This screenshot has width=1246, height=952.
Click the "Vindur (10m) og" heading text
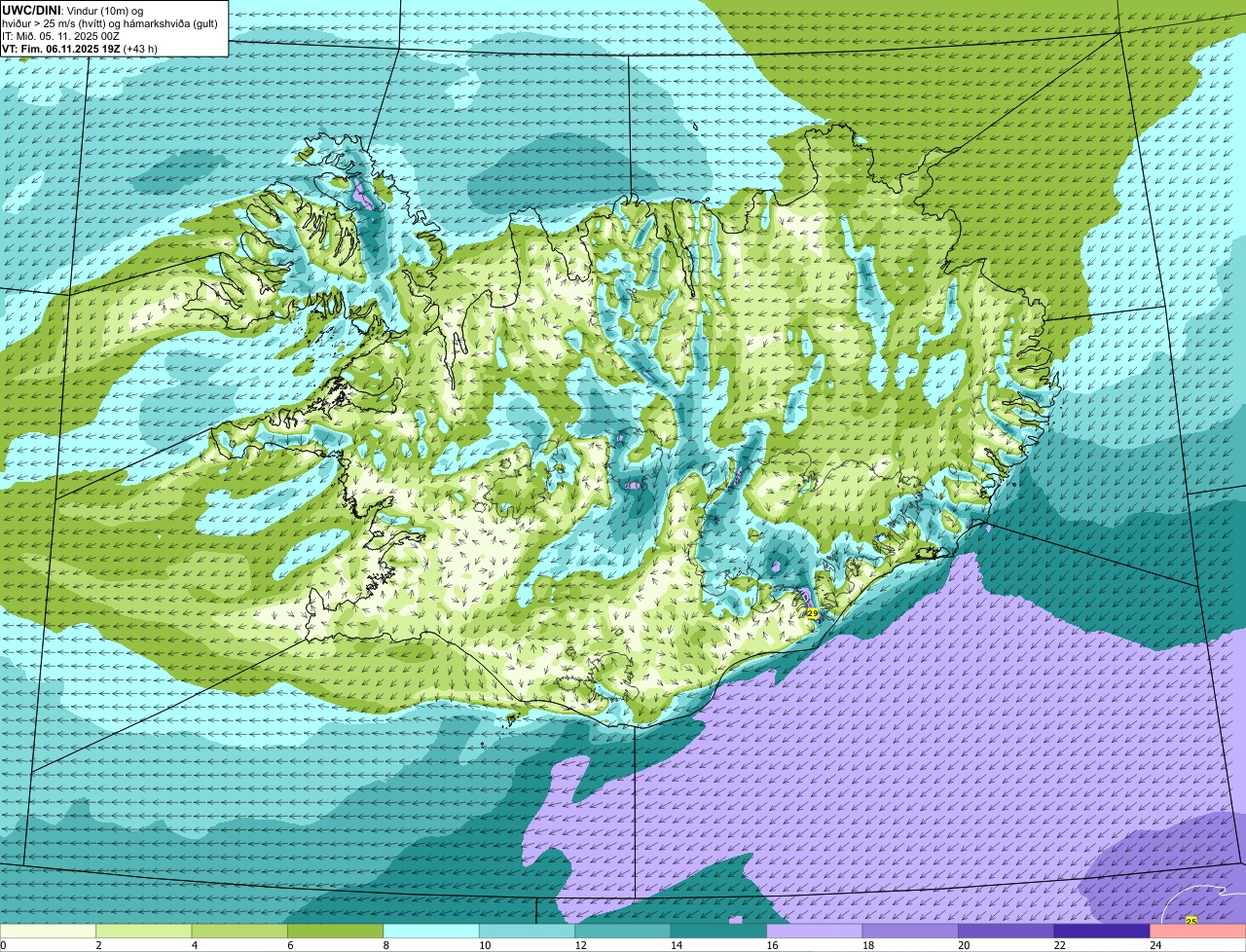click(105, 11)
